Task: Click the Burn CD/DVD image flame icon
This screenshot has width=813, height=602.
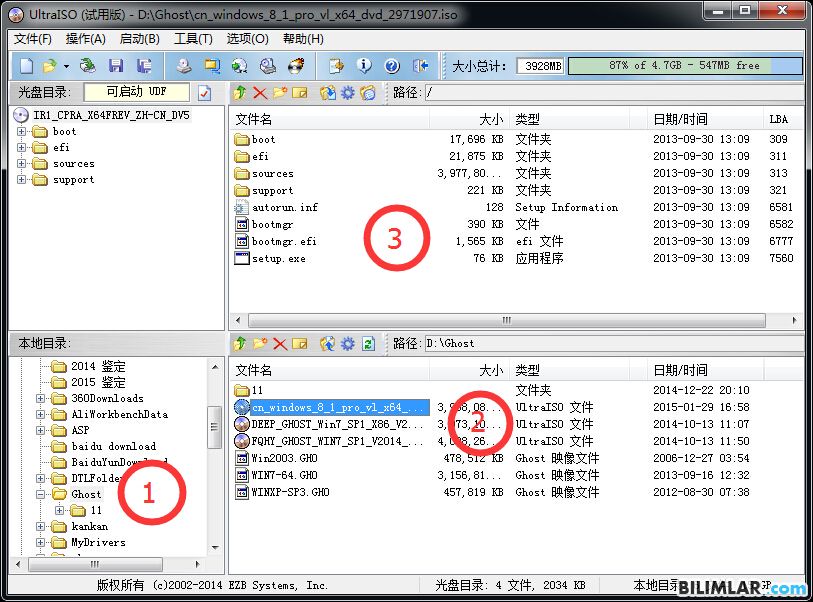Action: click(296, 66)
